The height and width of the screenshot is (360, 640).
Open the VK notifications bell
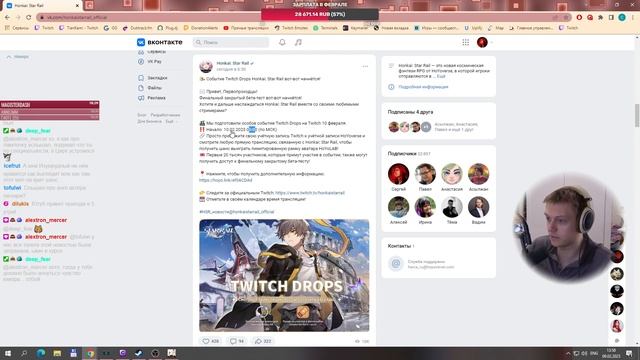point(282,42)
